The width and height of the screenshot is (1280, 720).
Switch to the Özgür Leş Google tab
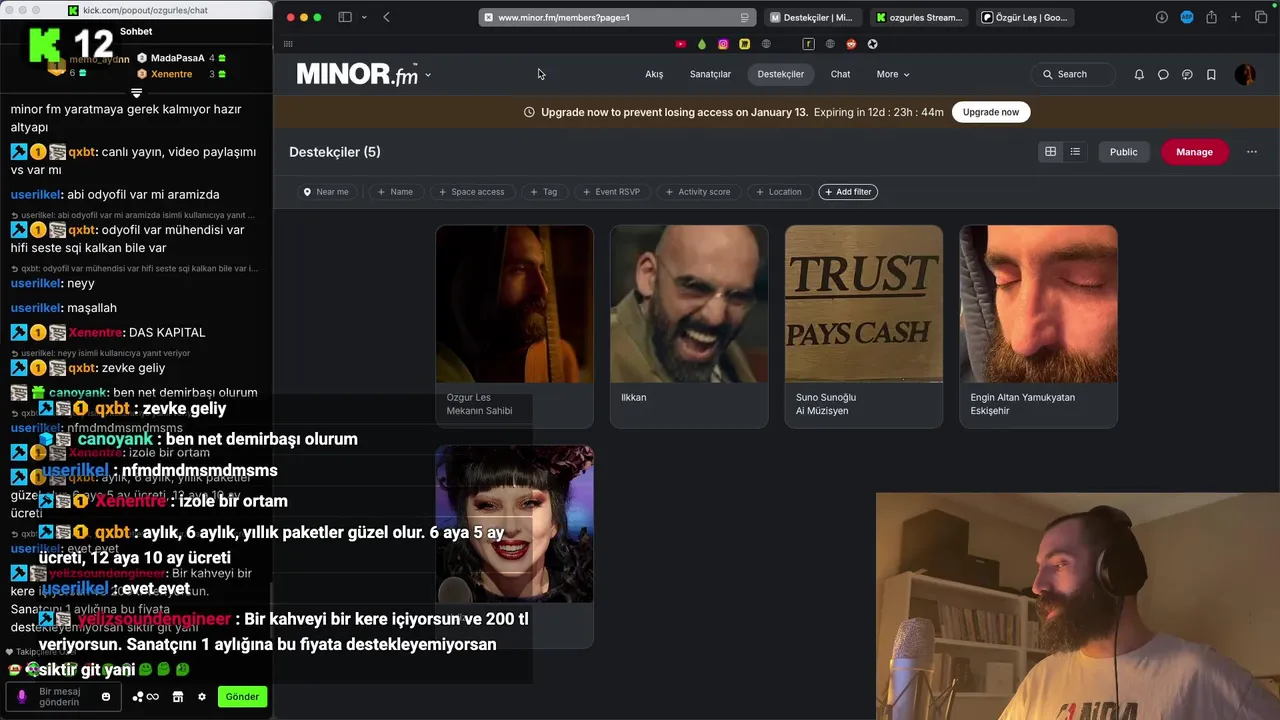1025,17
